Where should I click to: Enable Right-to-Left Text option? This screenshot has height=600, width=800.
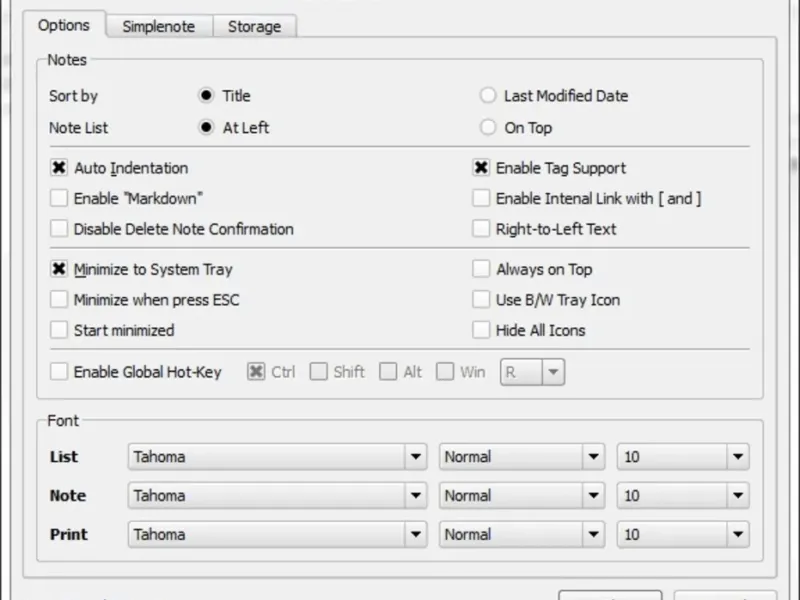[x=481, y=229]
